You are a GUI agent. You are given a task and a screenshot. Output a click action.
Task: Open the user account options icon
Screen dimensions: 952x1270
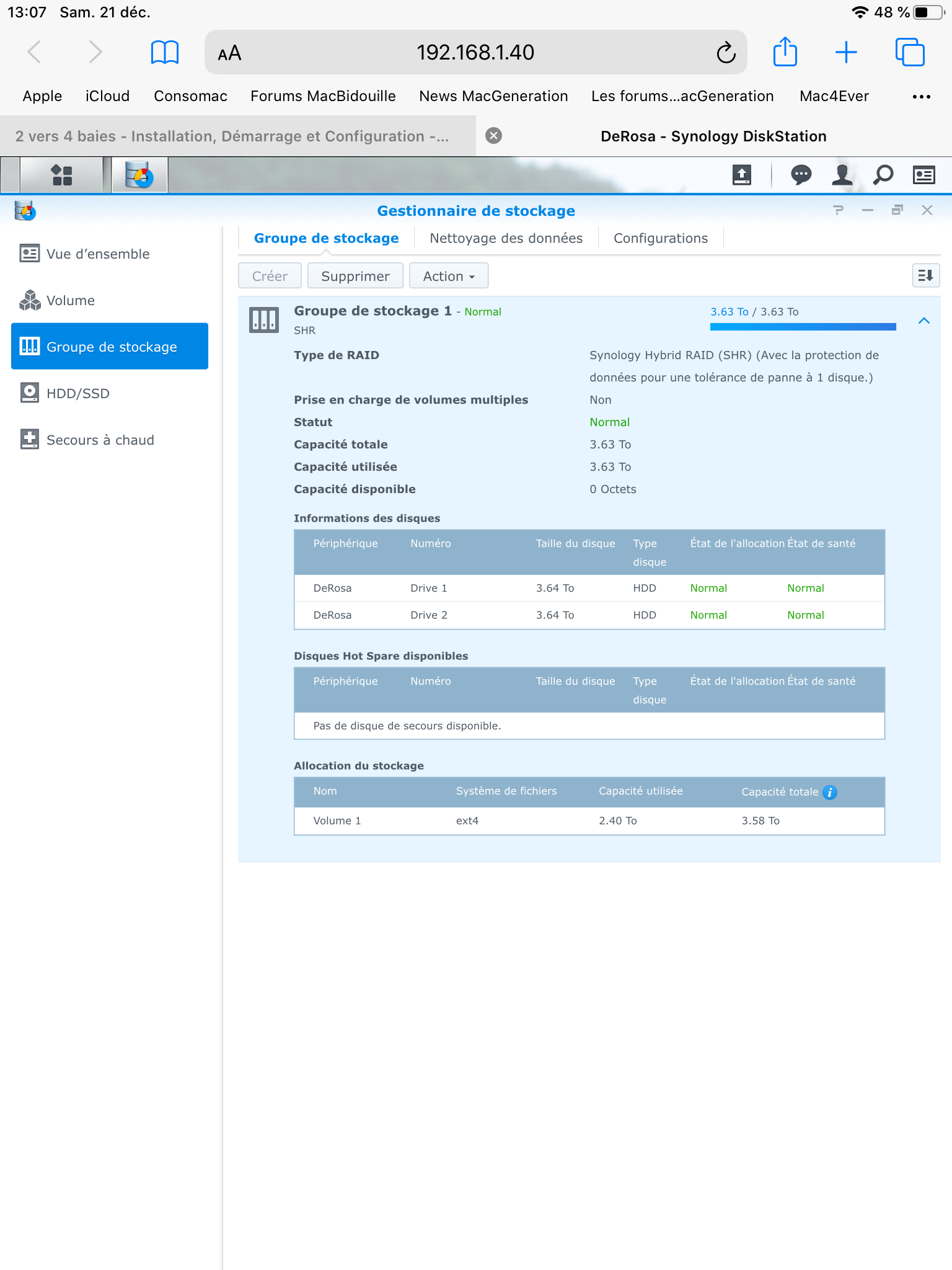click(x=842, y=175)
